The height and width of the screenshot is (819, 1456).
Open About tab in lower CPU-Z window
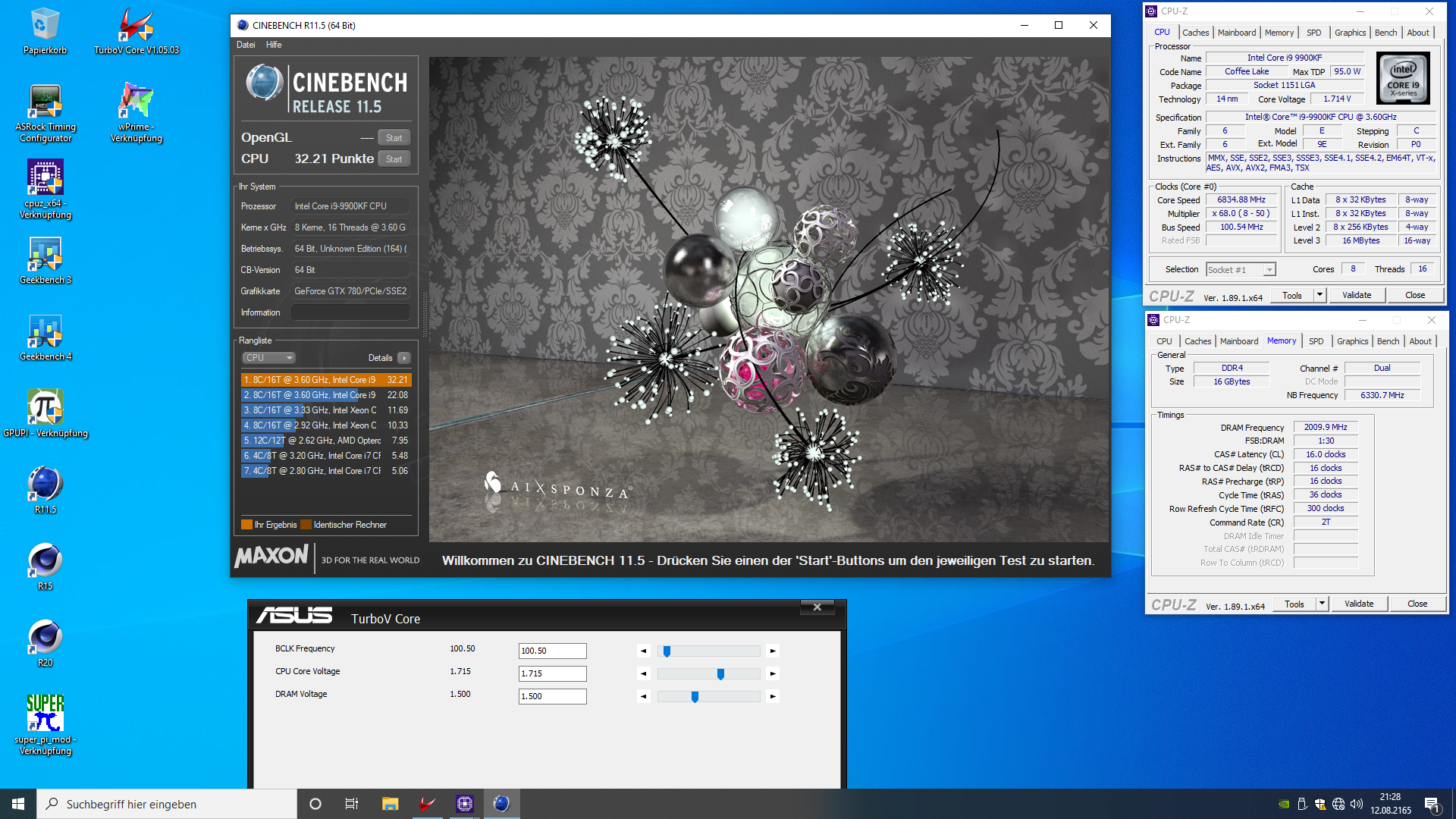(x=1420, y=341)
